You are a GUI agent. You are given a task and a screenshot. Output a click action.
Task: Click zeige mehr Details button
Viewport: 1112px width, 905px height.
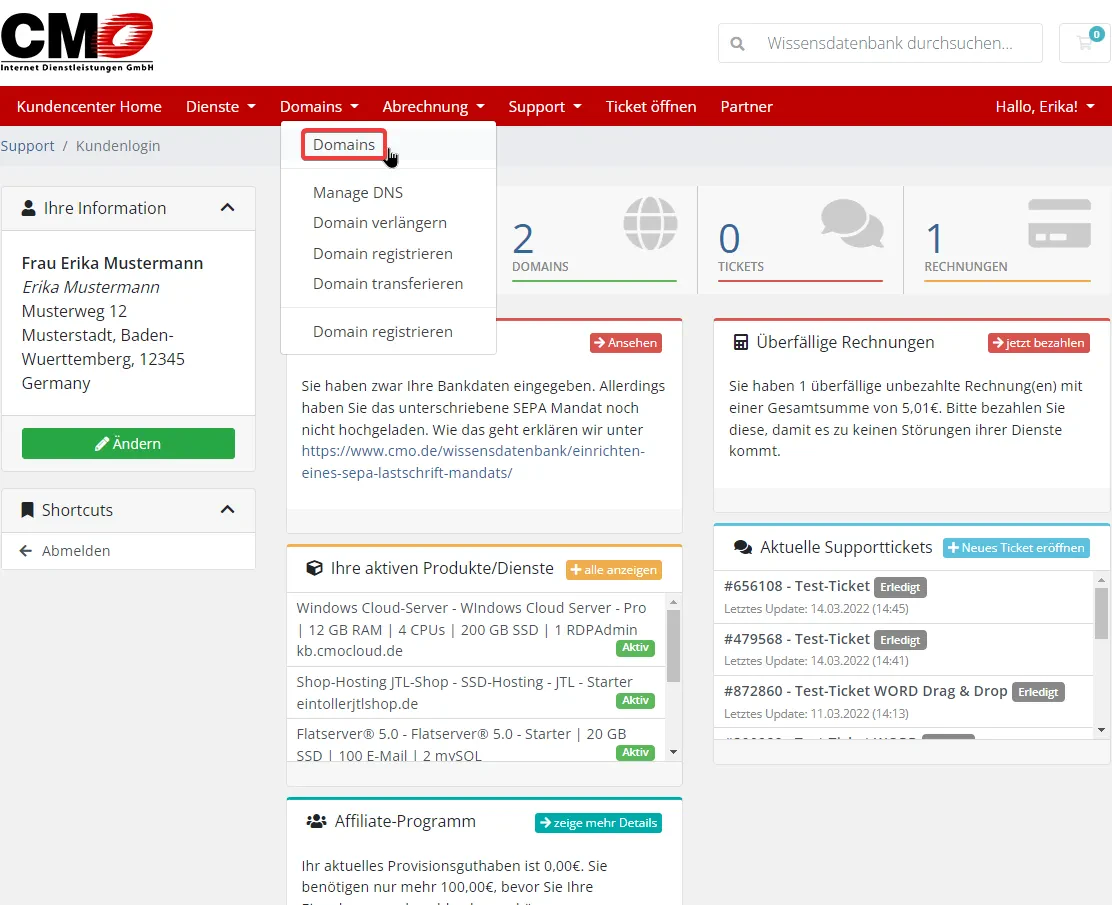598,823
